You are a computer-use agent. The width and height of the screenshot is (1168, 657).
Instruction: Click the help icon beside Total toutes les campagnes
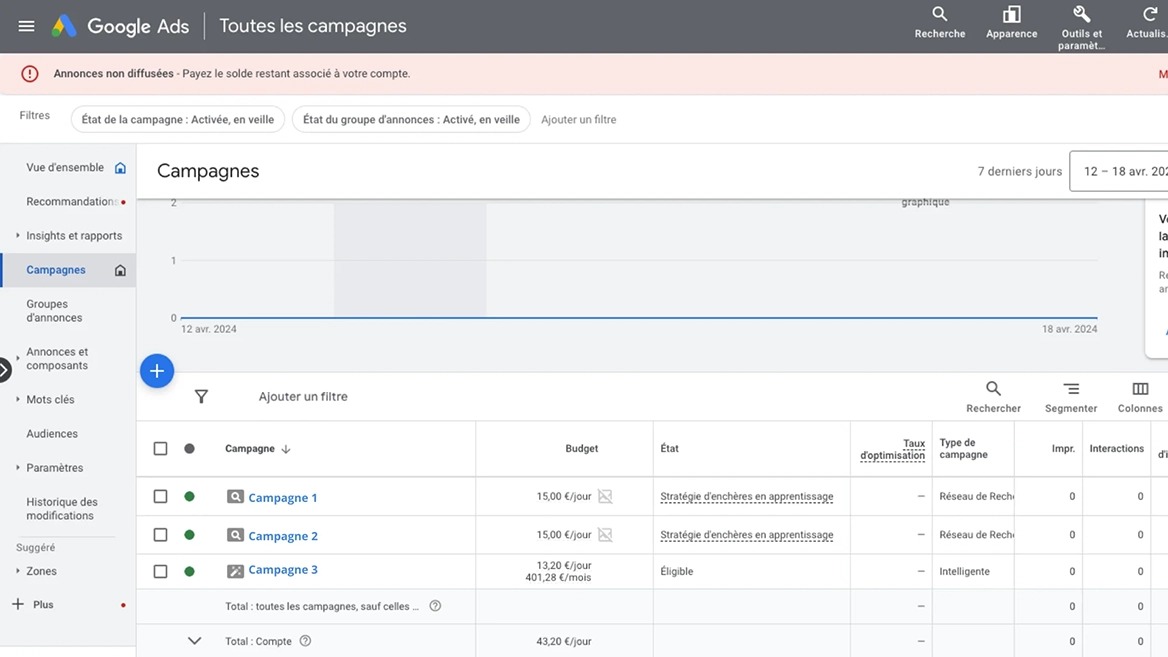point(435,606)
